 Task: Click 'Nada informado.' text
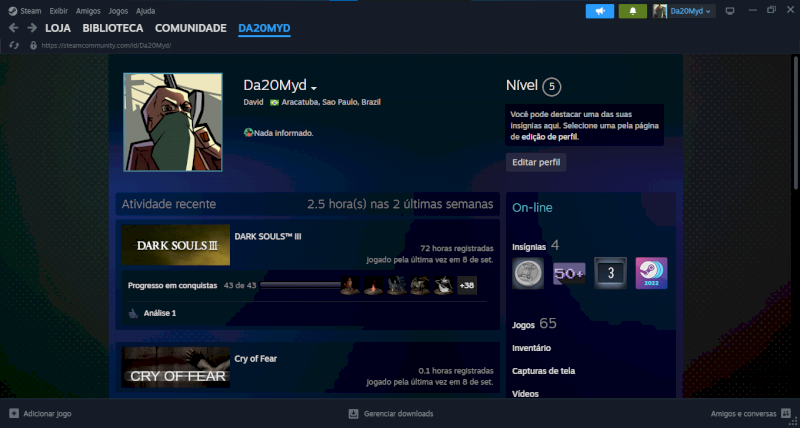[x=284, y=133]
